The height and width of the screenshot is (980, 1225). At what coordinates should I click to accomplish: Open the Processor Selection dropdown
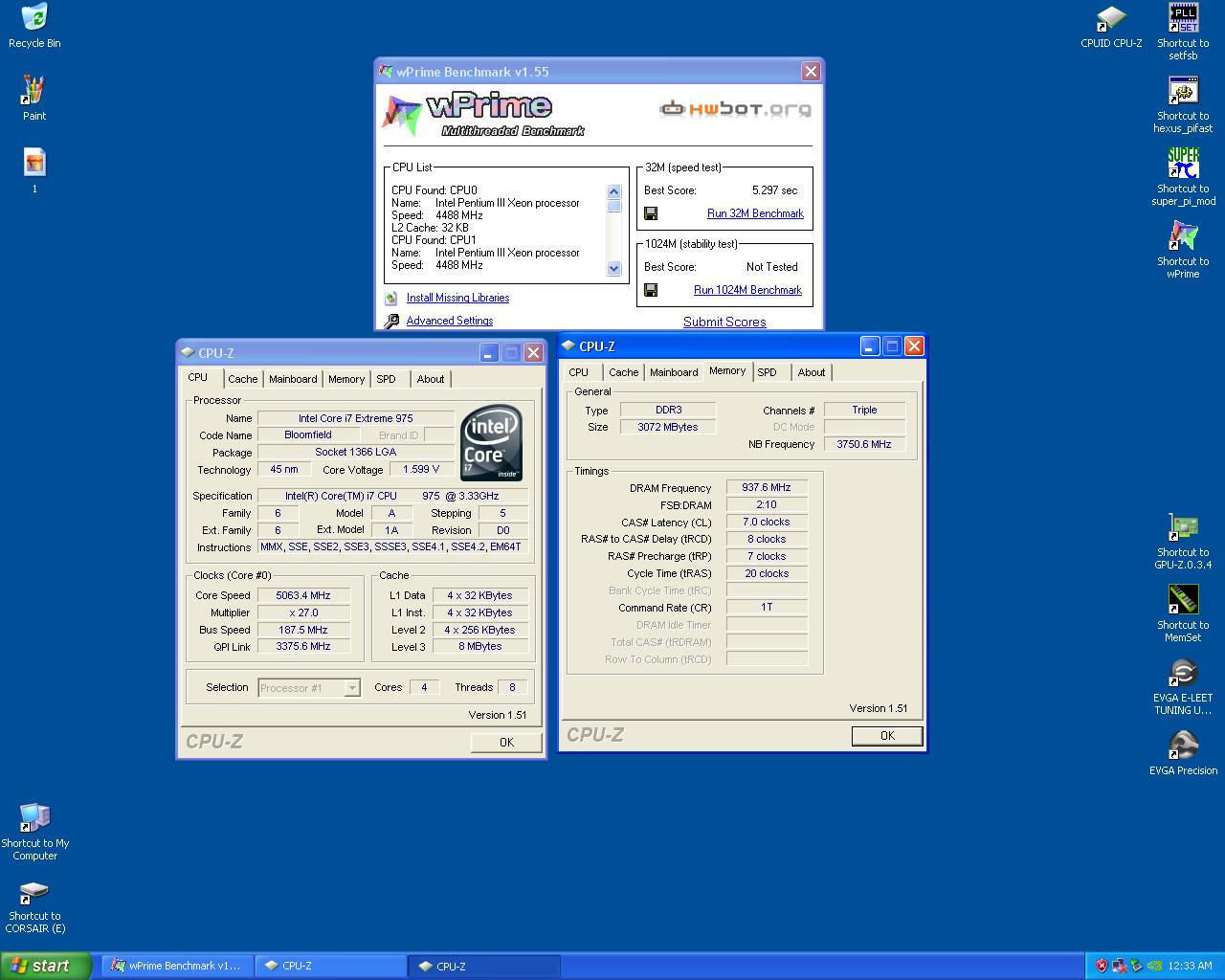click(309, 687)
